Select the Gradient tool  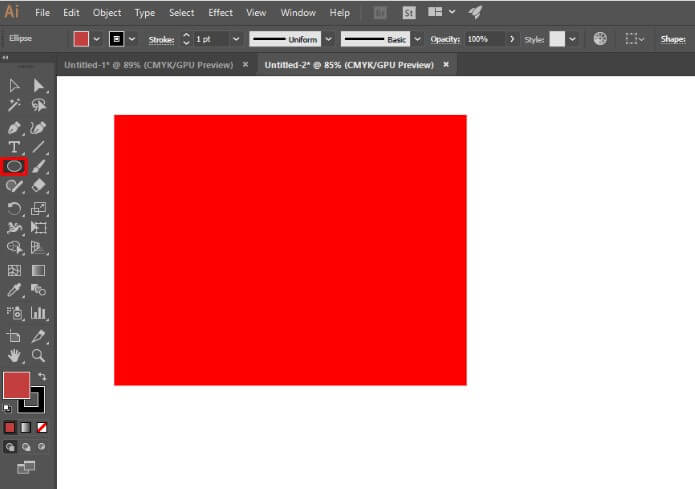click(39, 270)
